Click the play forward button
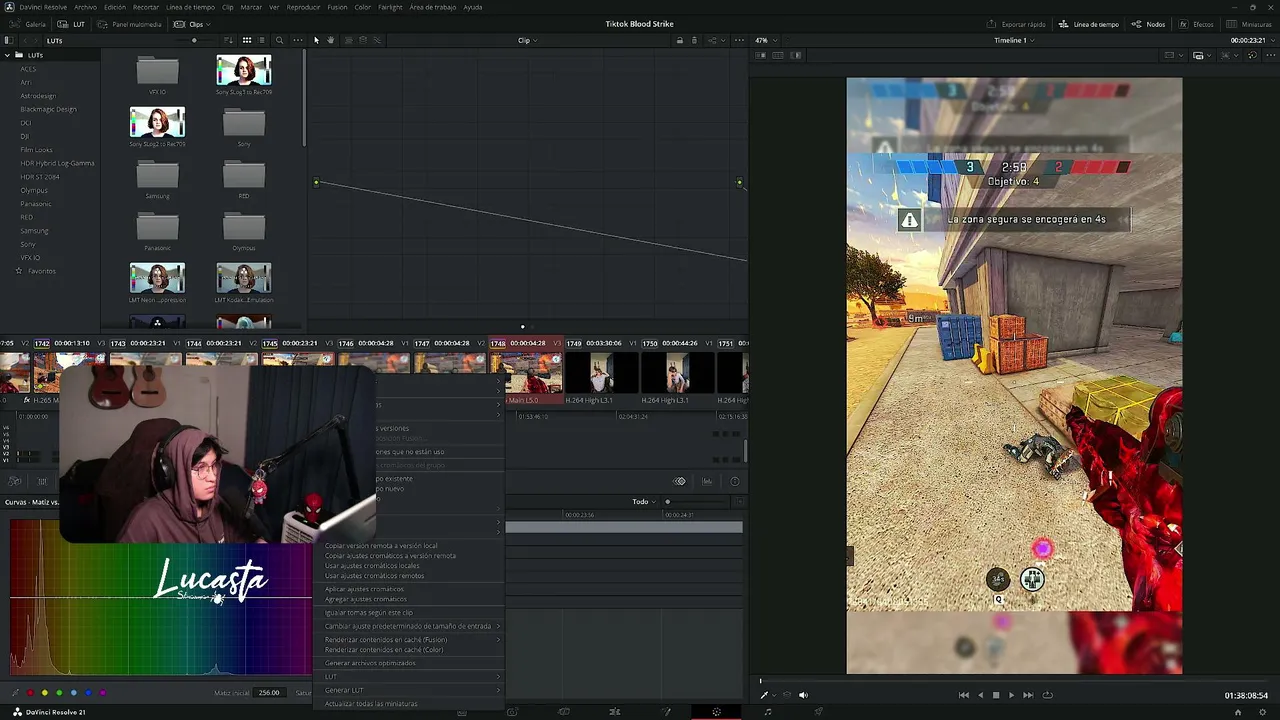This screenshot has height=720, width=1280. 1011,695
